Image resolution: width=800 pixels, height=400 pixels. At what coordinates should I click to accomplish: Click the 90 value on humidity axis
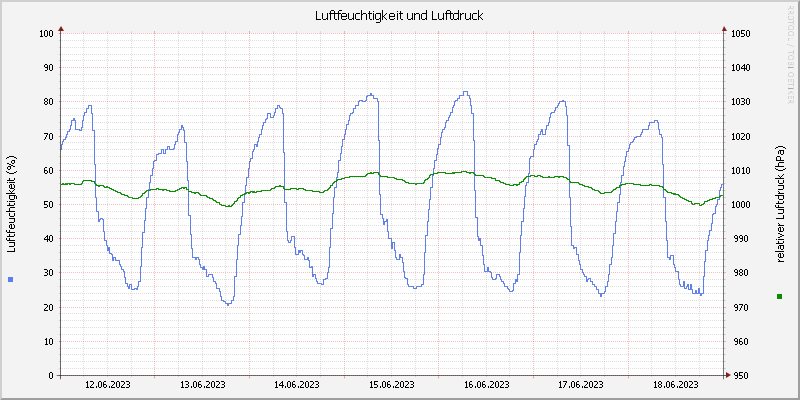(x=48, y=68)
